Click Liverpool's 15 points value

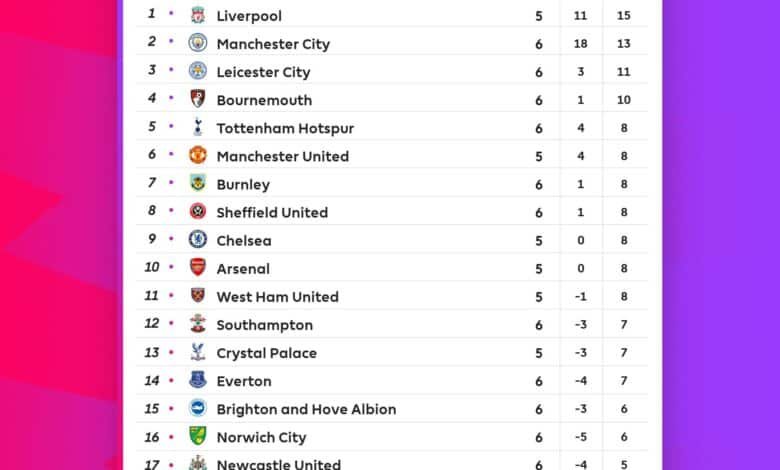624,15
